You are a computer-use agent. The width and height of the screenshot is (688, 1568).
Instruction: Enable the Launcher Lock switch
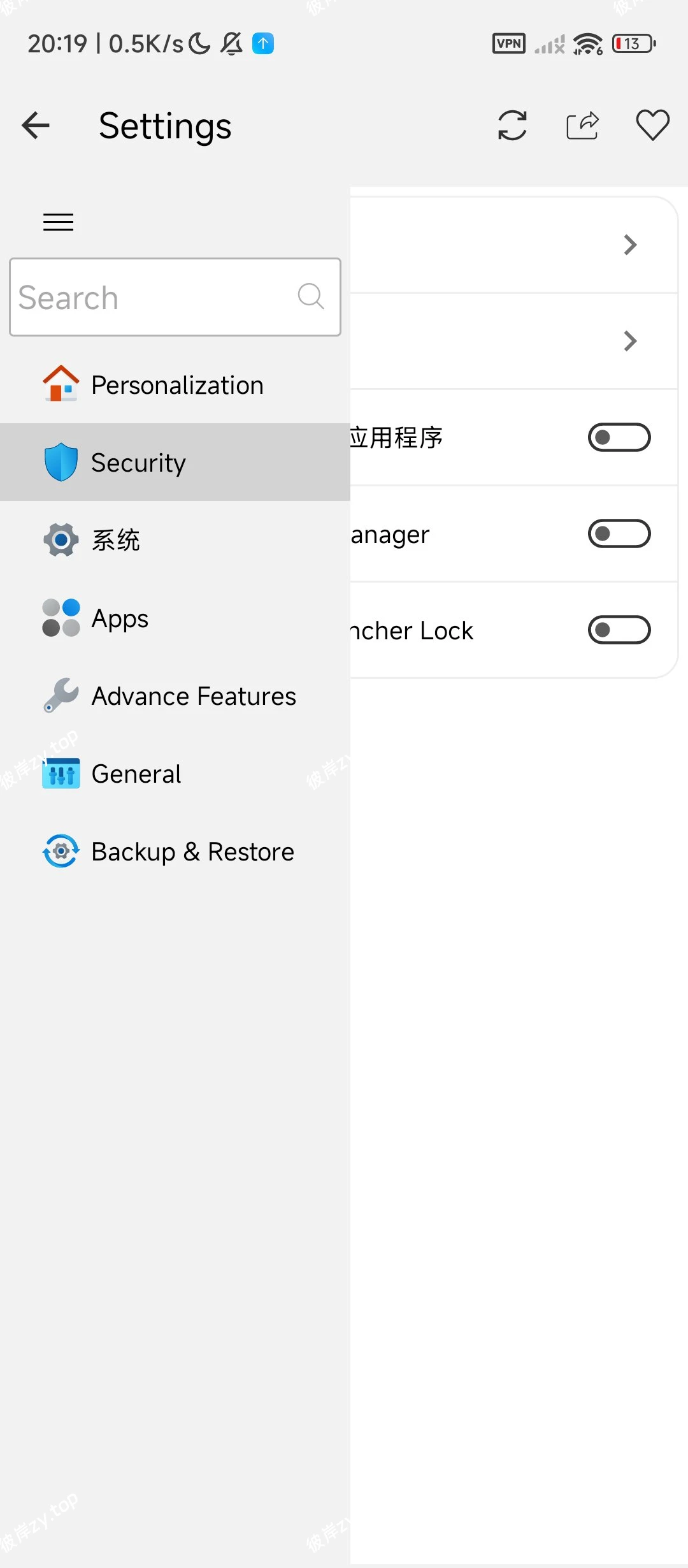[619, 630]
